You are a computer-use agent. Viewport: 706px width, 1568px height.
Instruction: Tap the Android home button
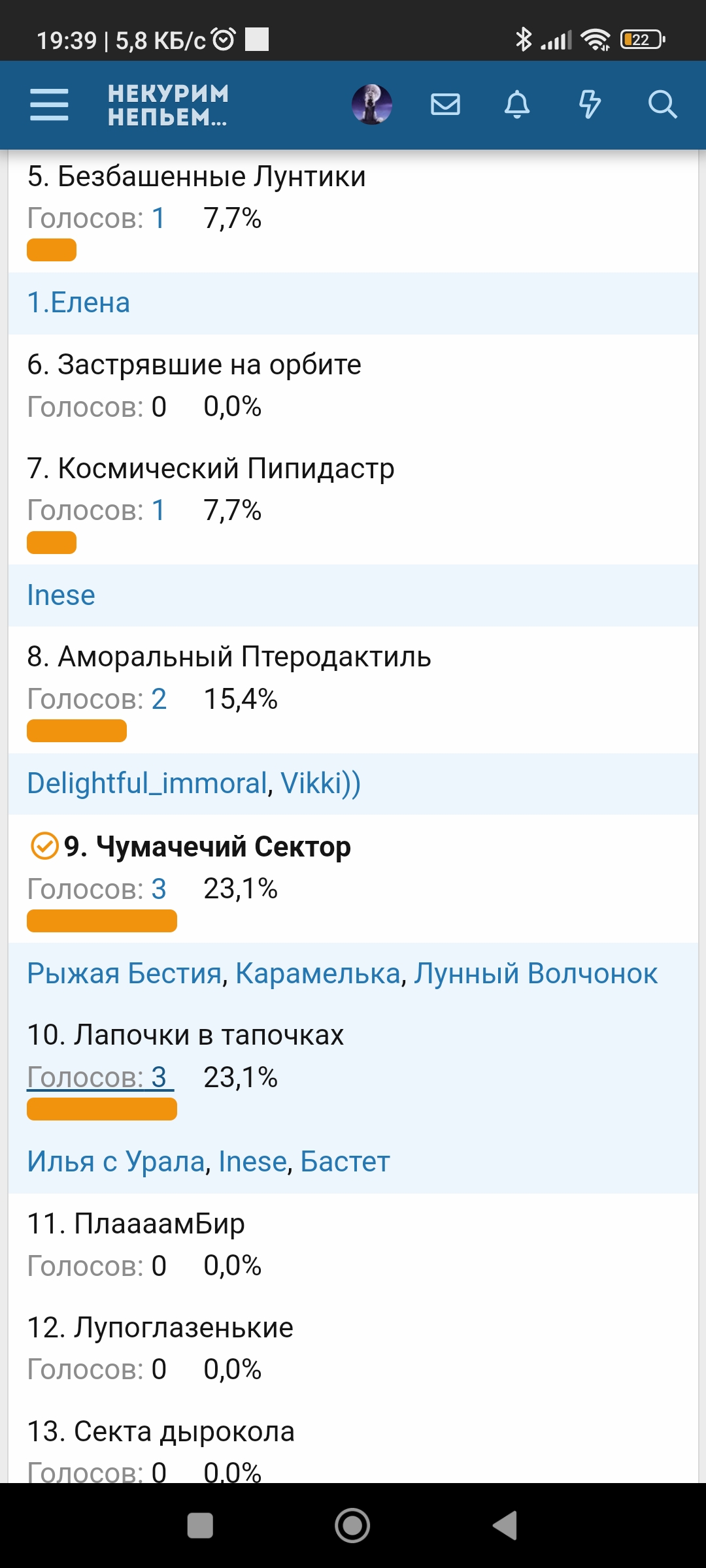pyautogui.click(x=352, y=1526)
